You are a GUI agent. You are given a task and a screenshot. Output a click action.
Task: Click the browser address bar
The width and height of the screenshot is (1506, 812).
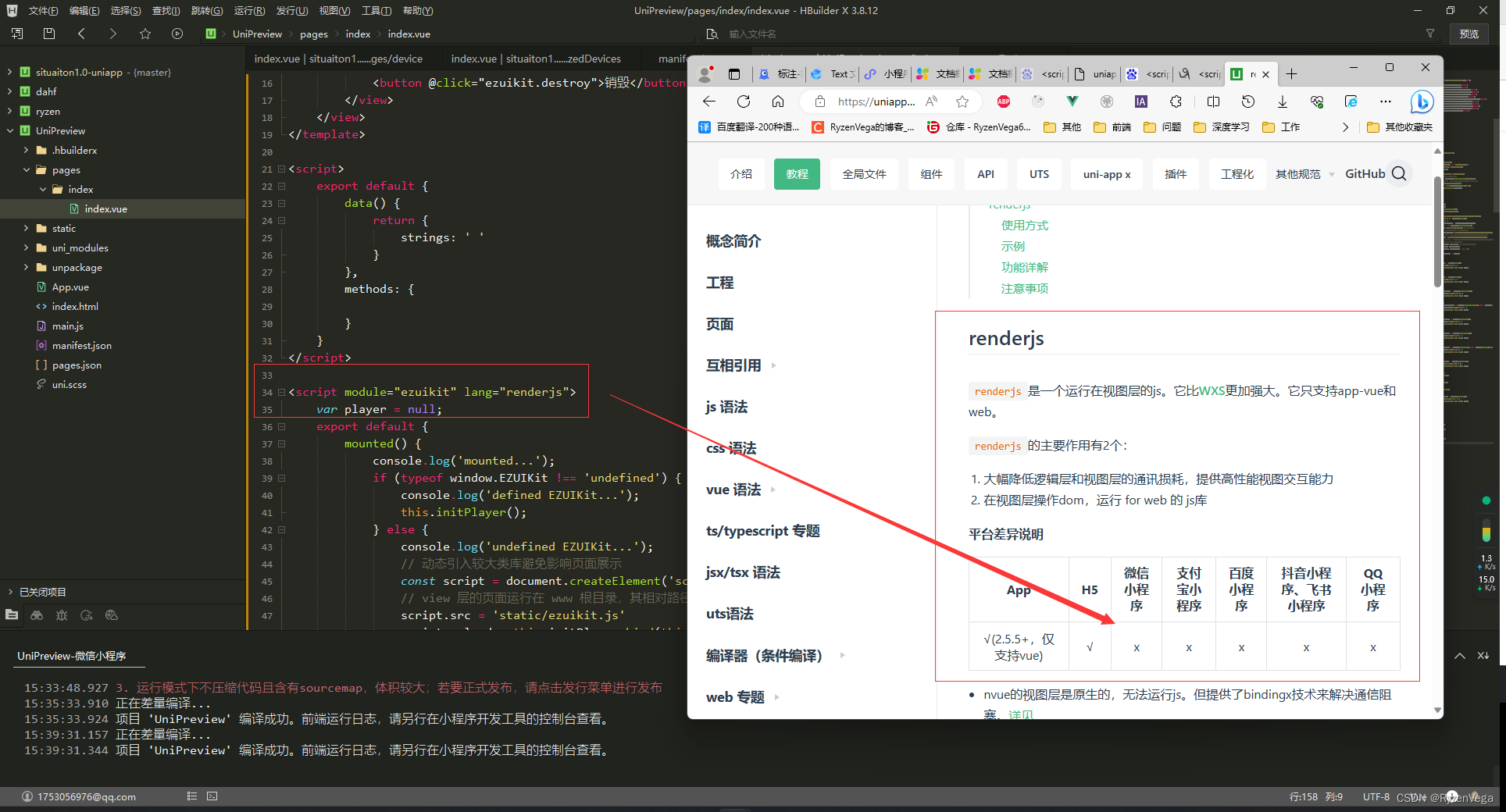point(875,101)
